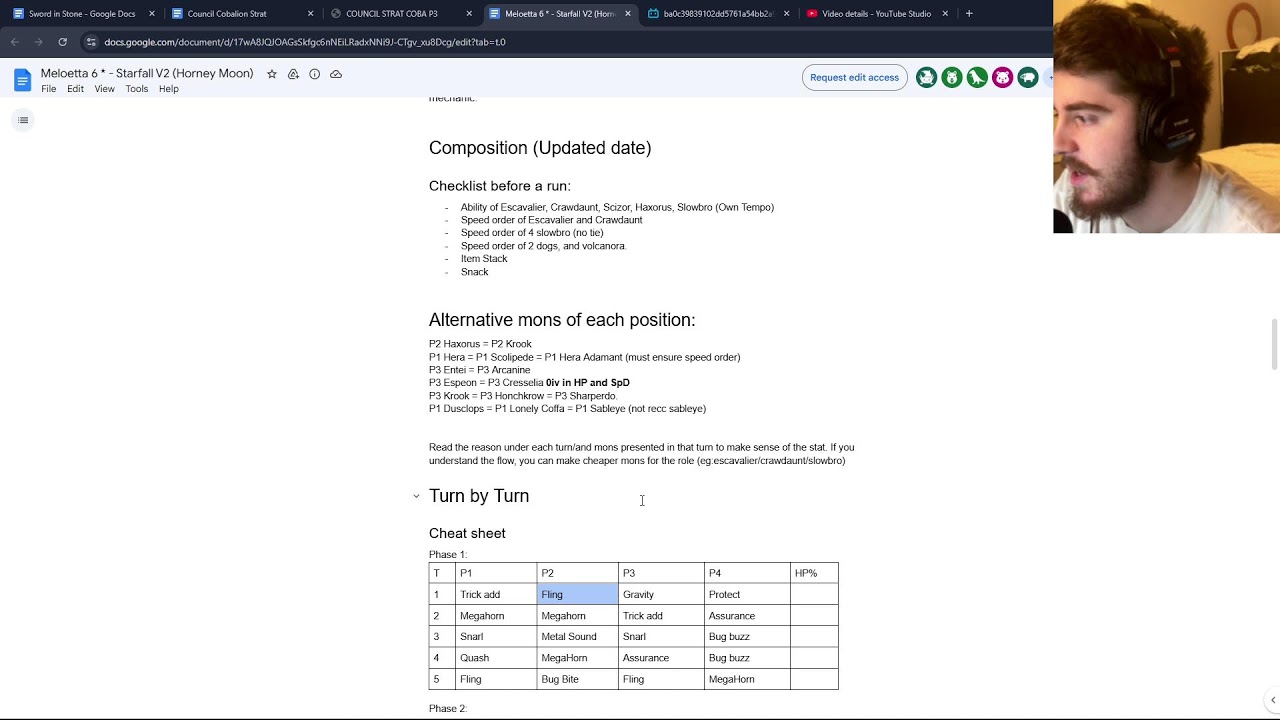Click the move document folder icon
The height and width of the screenshot is (720, 1280).
tap(293, 74)
